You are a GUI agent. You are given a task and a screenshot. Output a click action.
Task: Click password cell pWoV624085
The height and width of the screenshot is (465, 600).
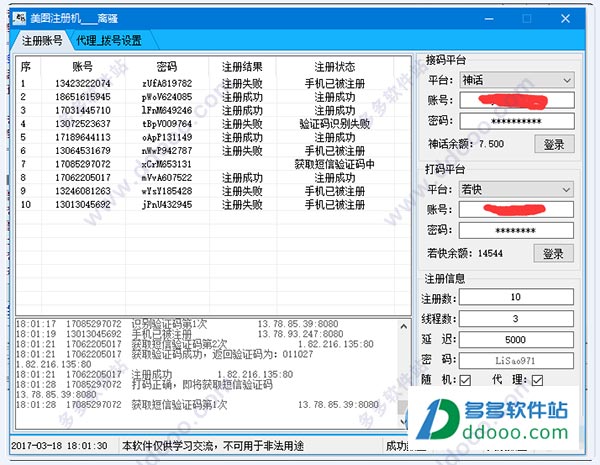pyautogui.click(x=167, y=97)
